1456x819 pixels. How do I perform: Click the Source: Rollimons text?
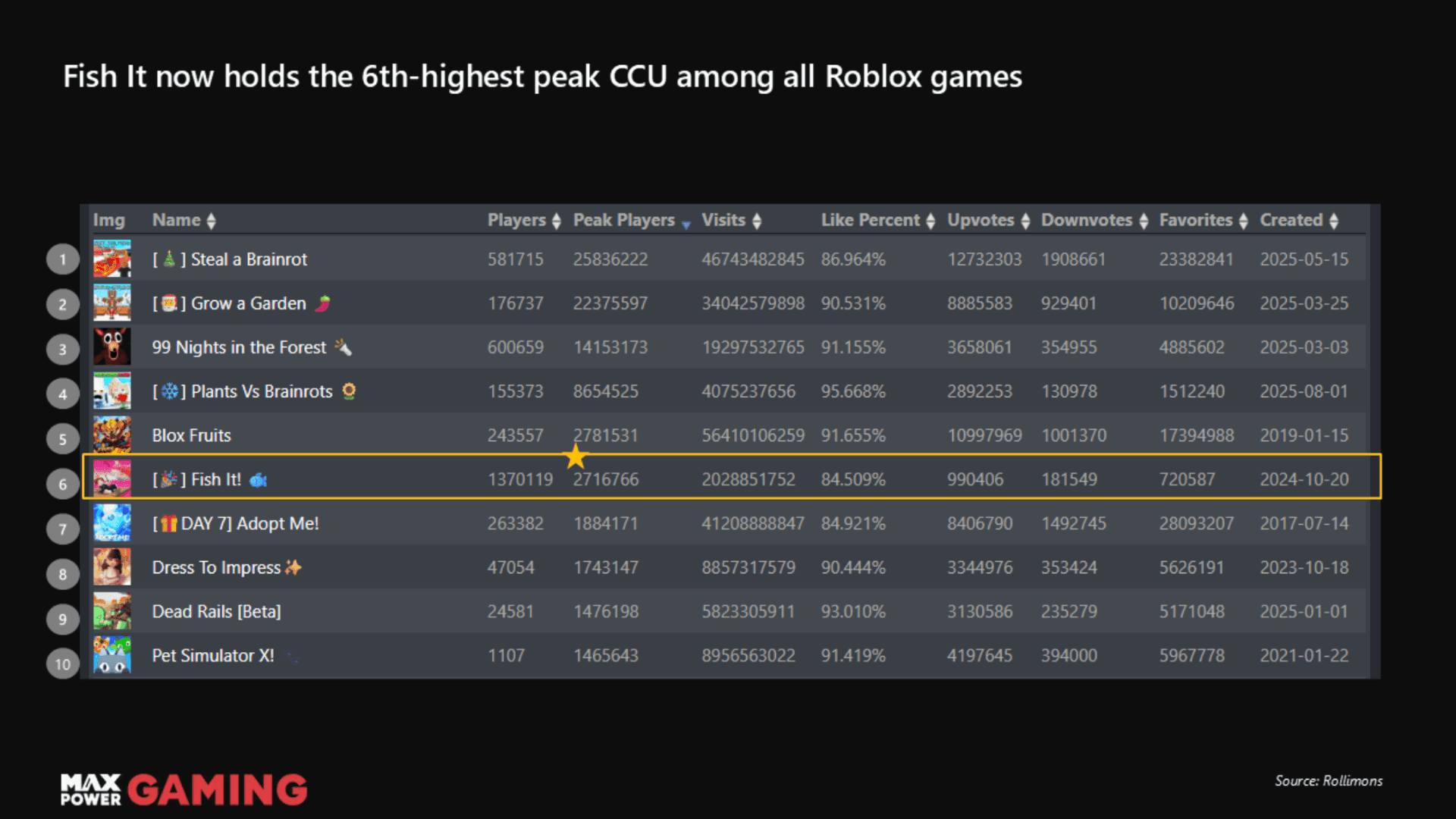(1328, 780)
